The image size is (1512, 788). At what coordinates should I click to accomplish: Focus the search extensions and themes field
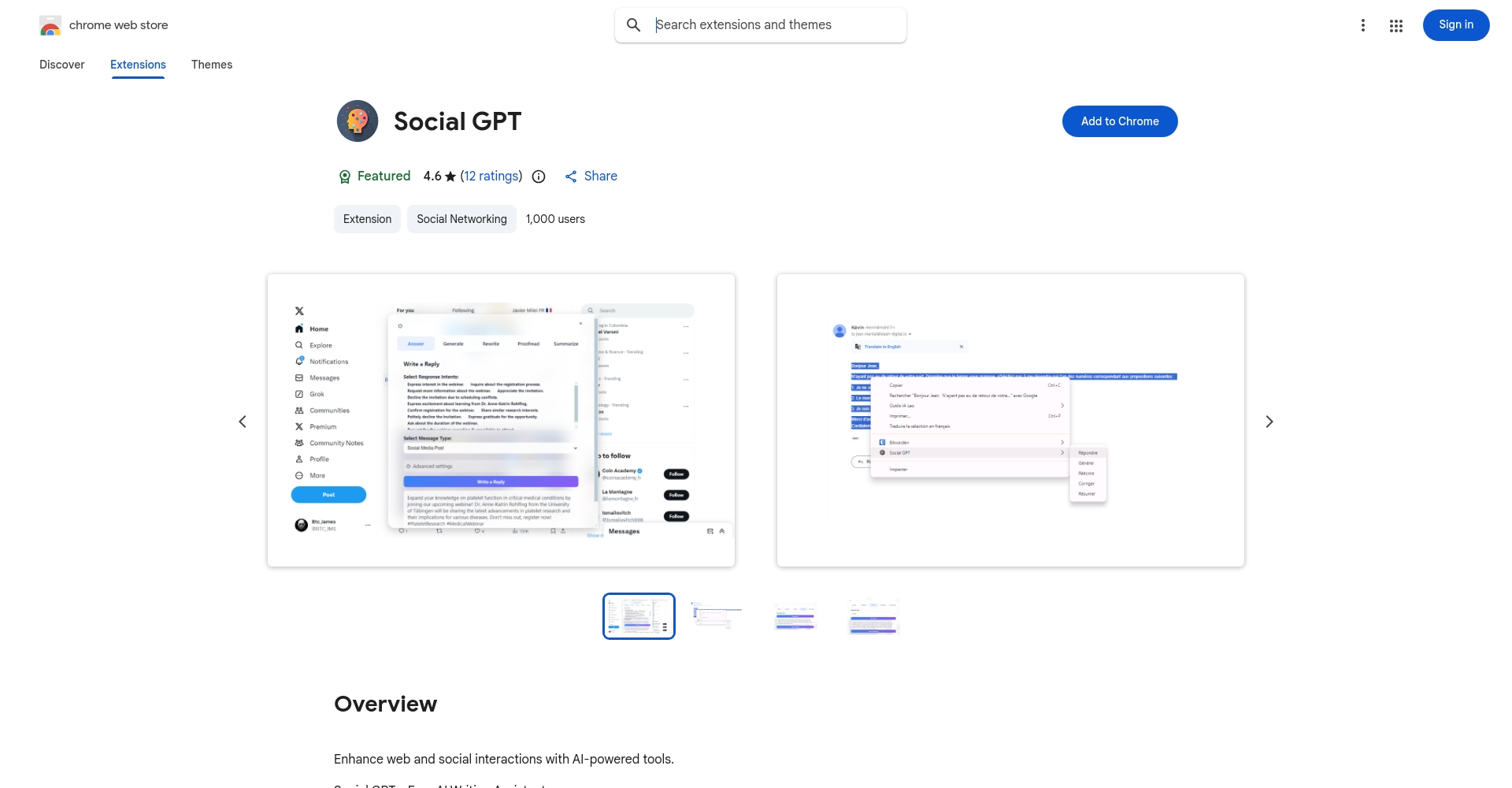coord(776,25)
